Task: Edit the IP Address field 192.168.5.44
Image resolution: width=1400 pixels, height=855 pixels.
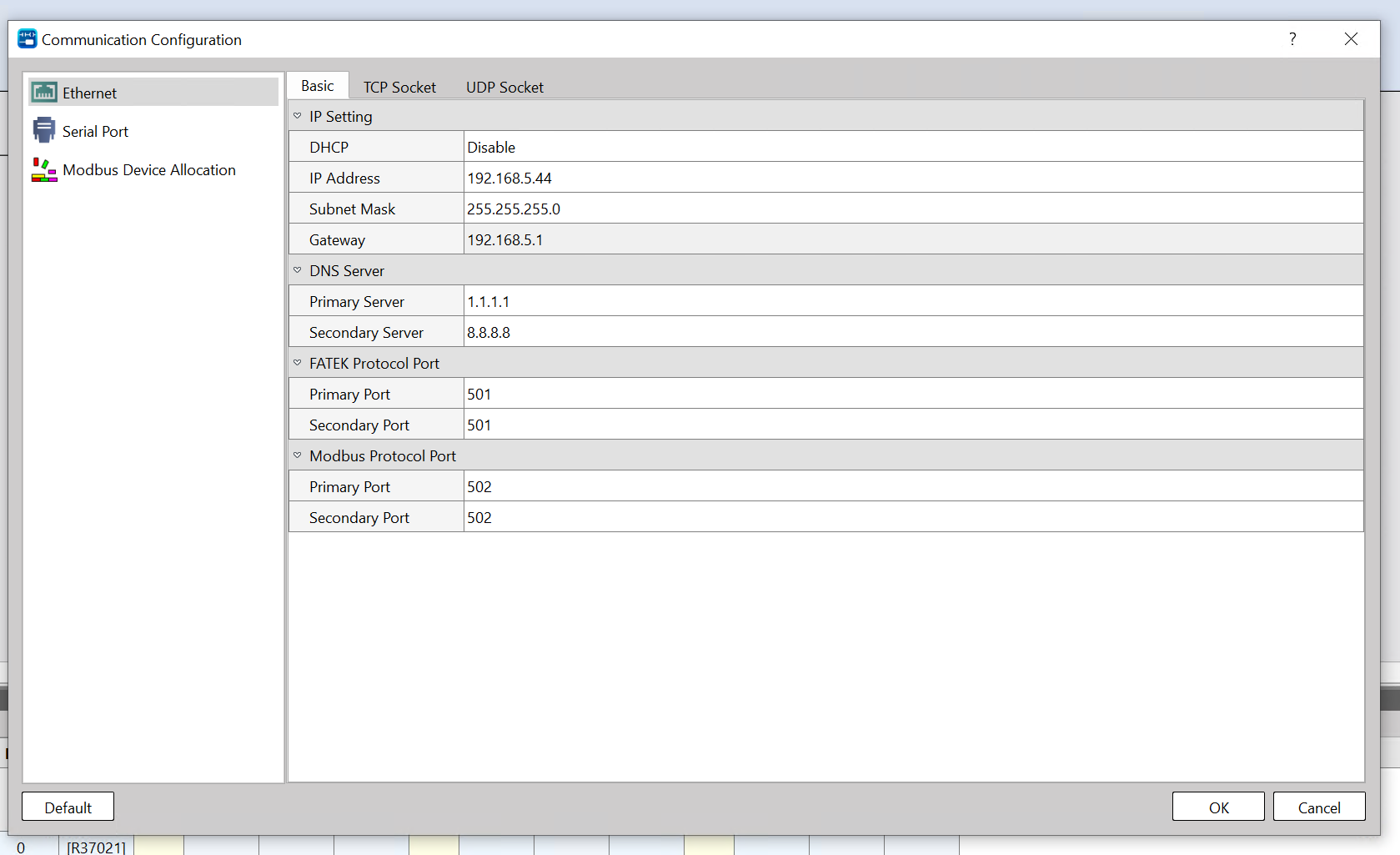Action: [x=912, y=179]
